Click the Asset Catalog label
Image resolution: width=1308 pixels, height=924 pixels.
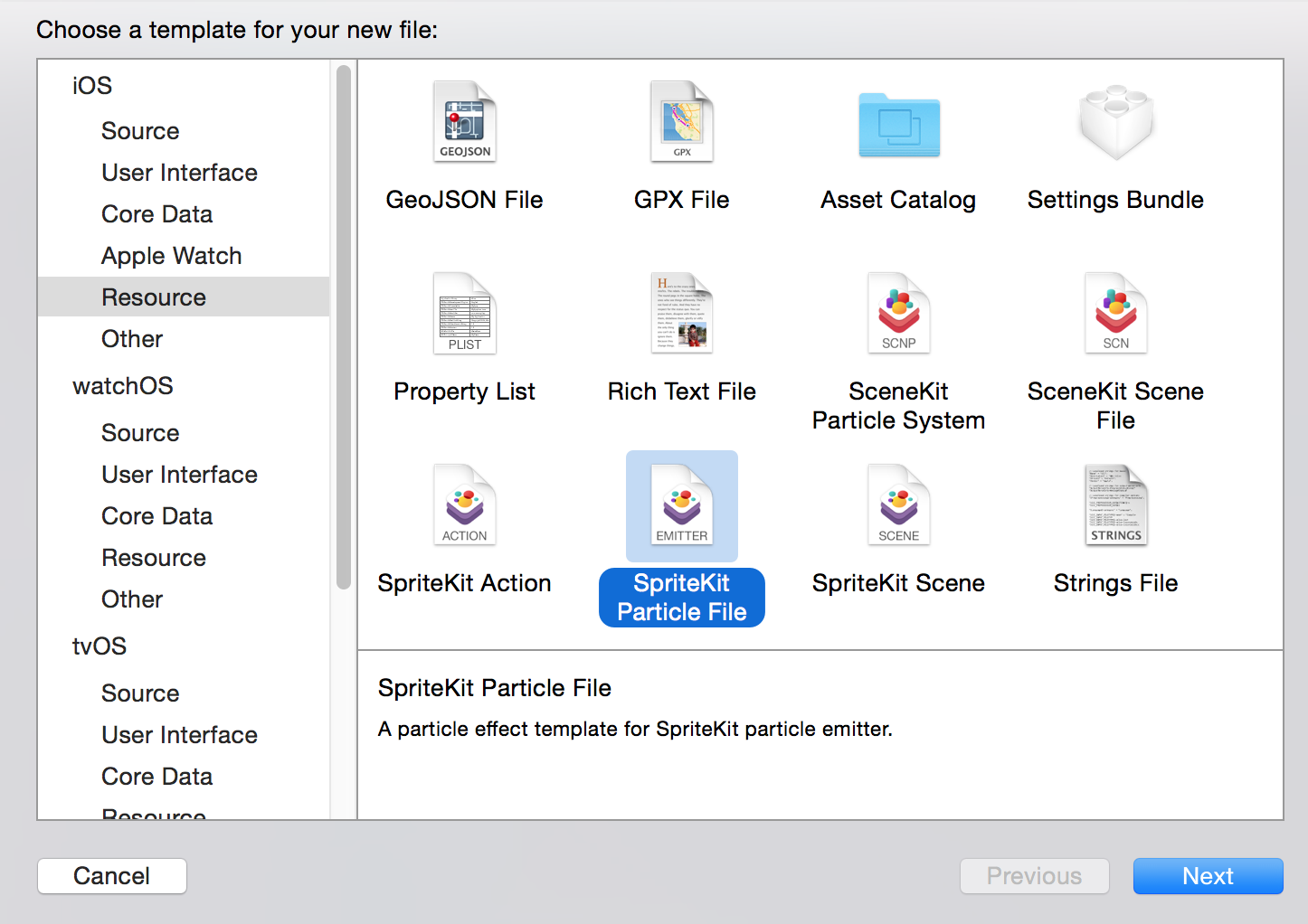(898, 200)
